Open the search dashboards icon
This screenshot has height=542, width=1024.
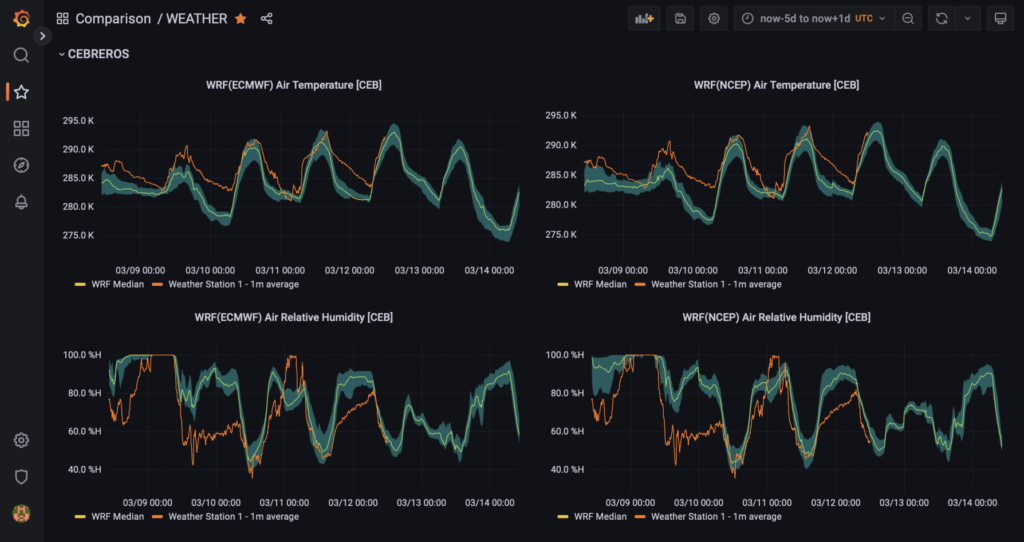pyautogui.click(x=22, y=56)
